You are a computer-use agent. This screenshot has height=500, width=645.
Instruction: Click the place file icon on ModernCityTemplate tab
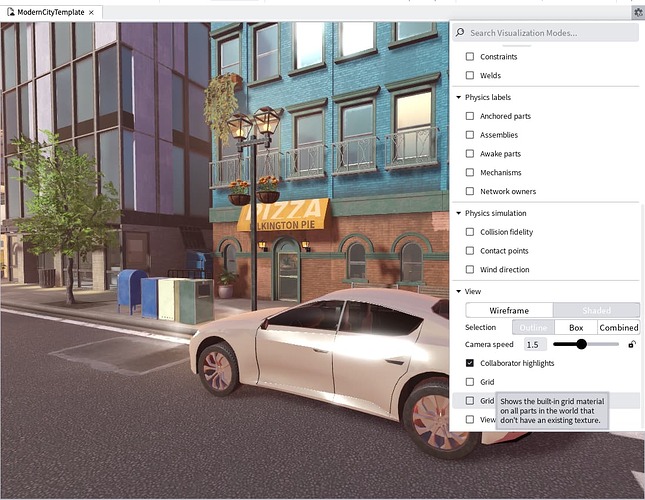[x=11, y=12]
